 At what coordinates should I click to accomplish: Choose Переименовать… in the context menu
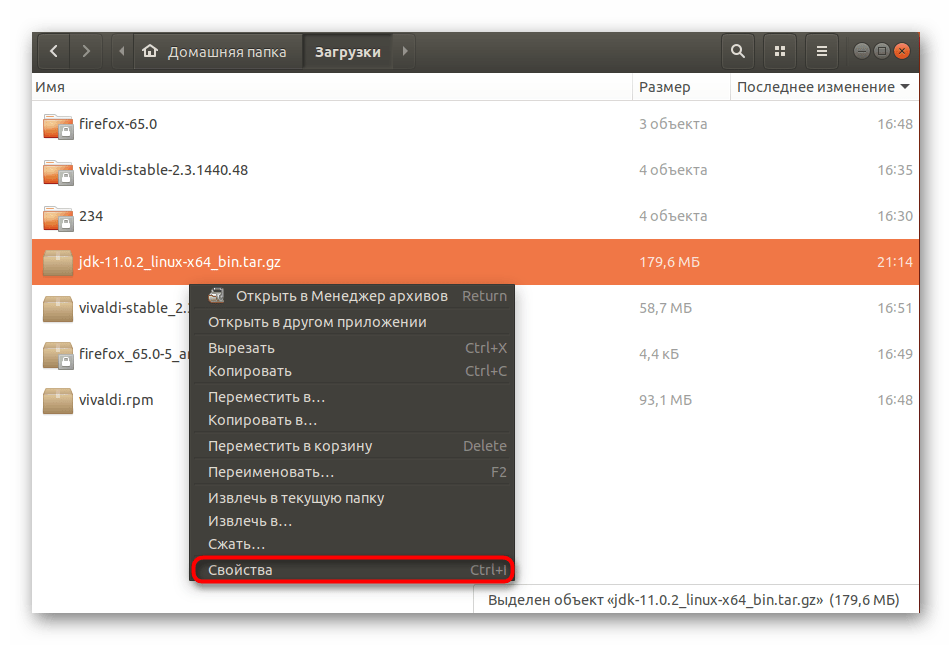point(271,472)
